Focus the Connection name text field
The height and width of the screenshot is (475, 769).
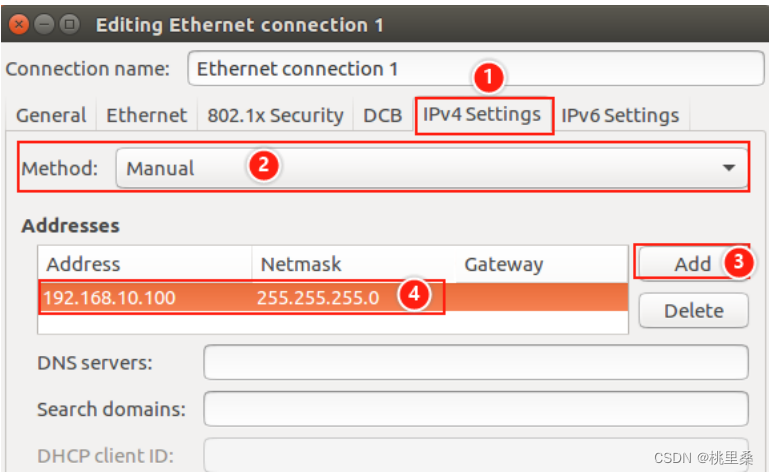[x=475, y=69]
